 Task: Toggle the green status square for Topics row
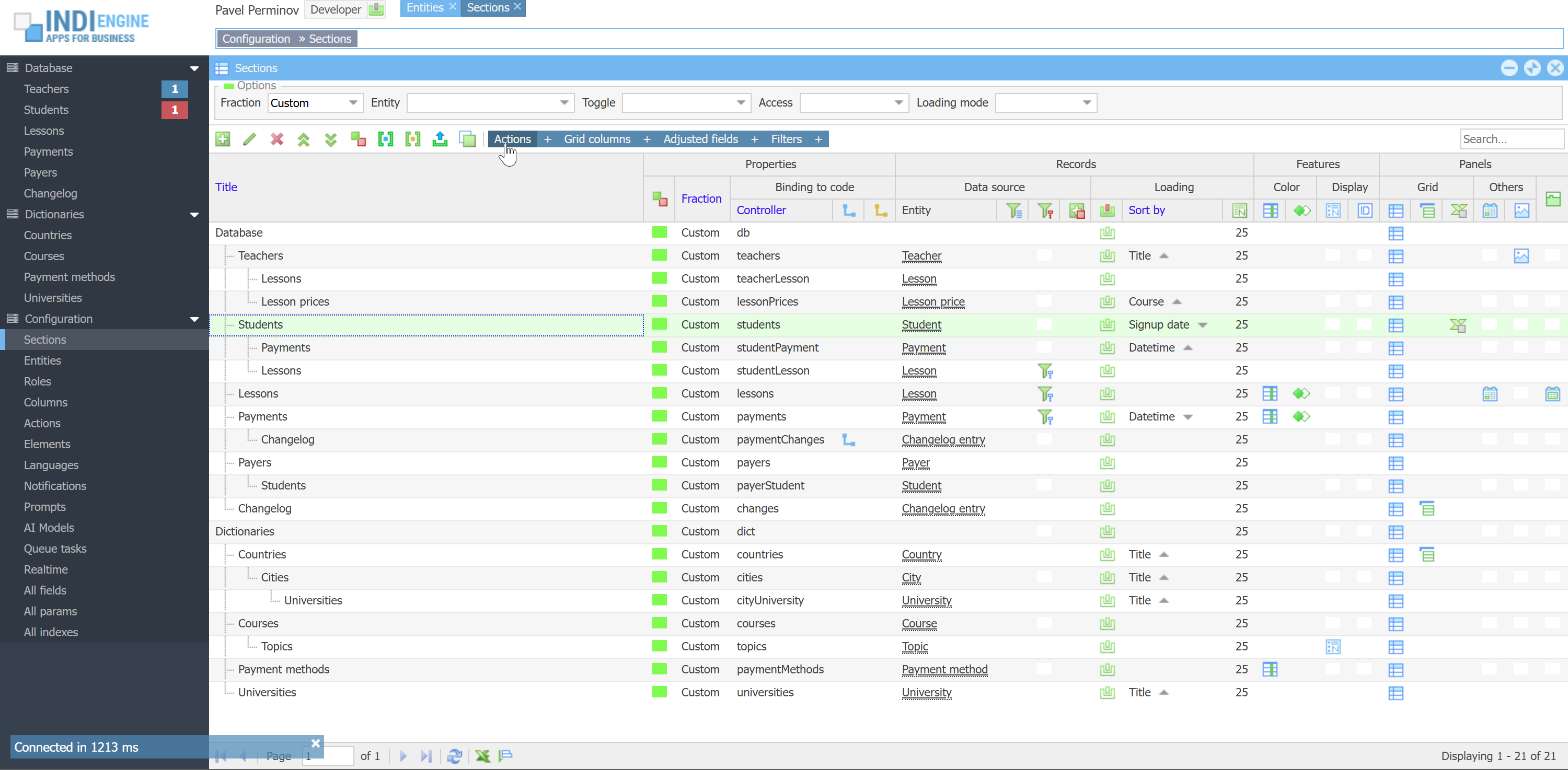(659, 646)
